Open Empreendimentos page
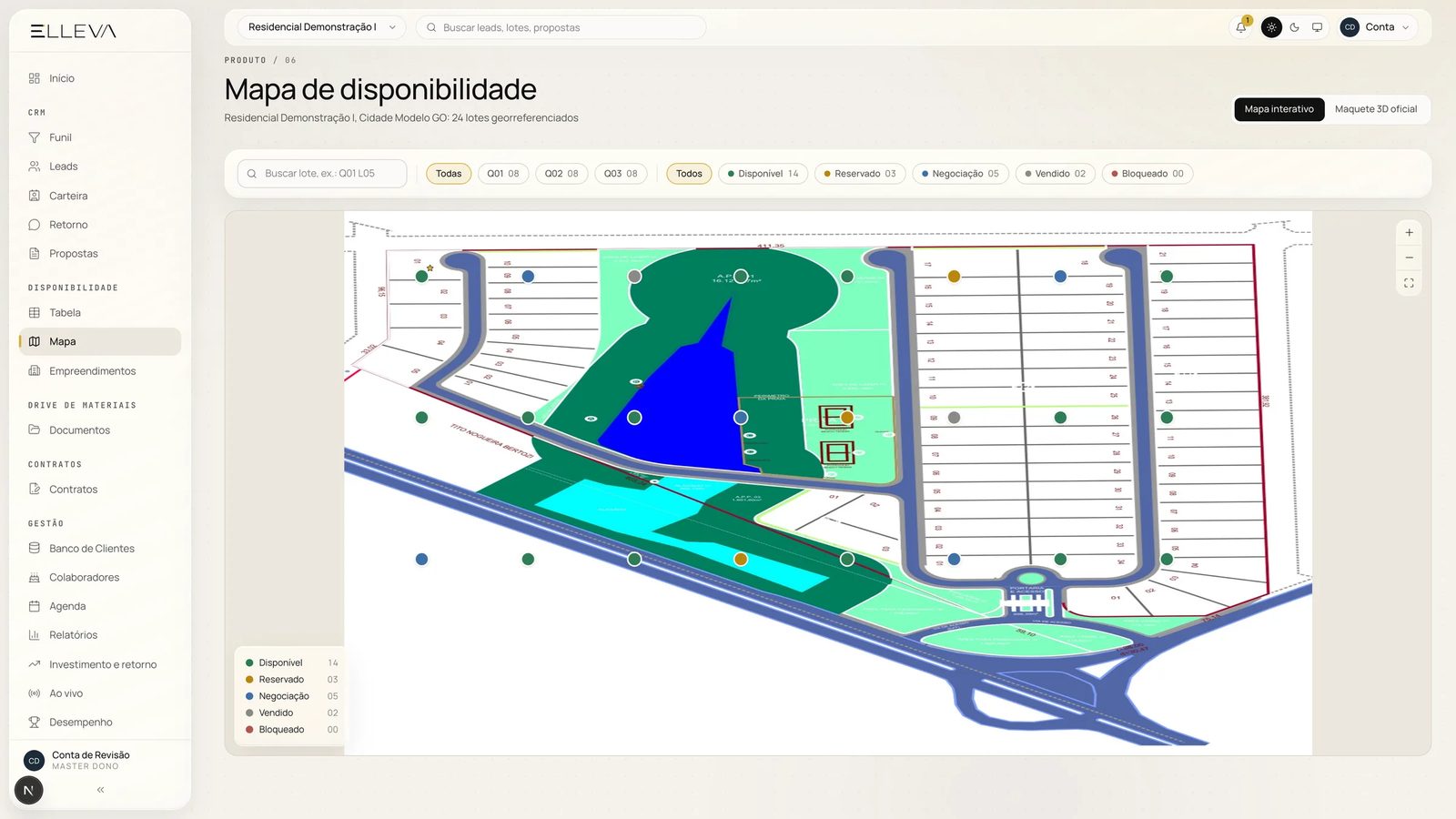 (x=100, y=371)
